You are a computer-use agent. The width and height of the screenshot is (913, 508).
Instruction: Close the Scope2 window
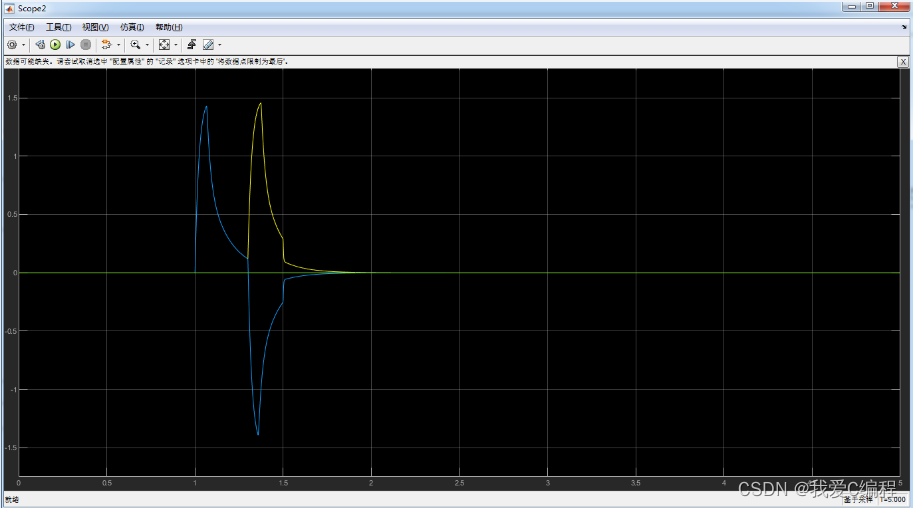[894, 6]
